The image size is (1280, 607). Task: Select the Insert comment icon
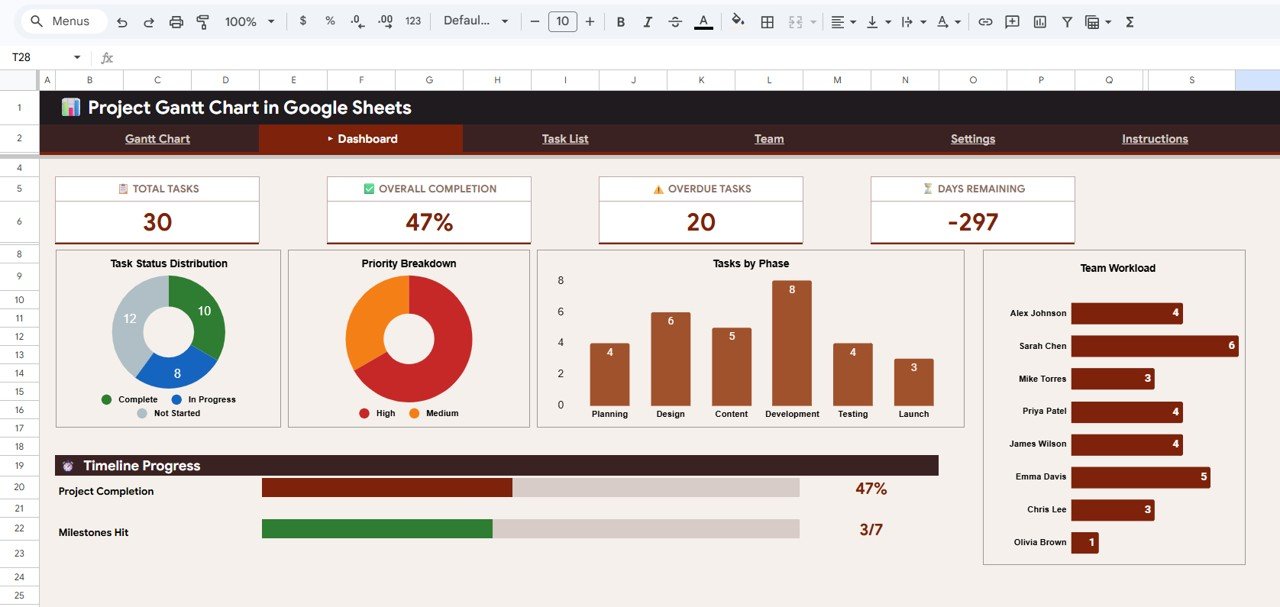click(x=1011, y=19)
